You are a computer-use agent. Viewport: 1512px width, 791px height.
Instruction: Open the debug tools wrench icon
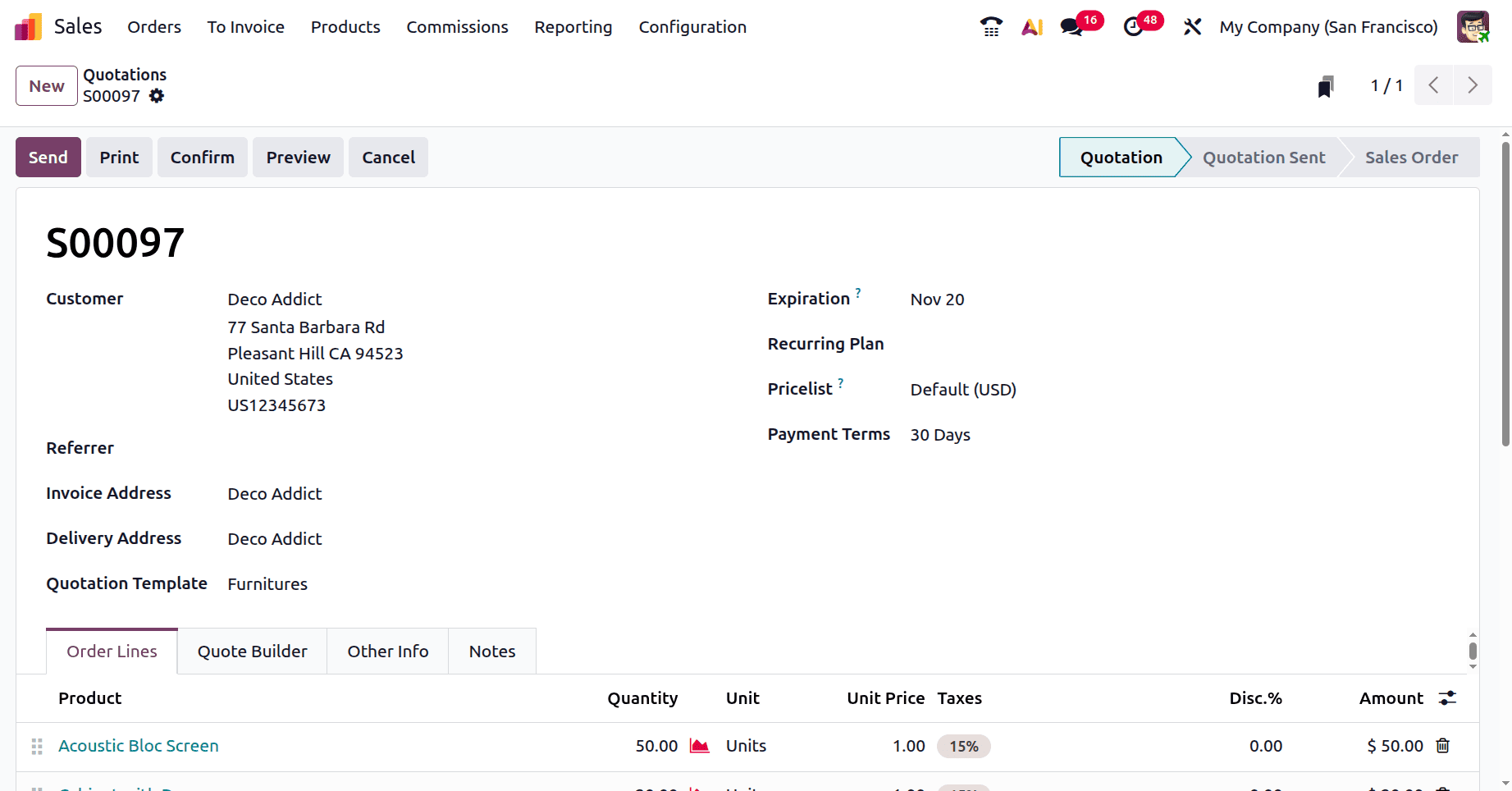1192,27
